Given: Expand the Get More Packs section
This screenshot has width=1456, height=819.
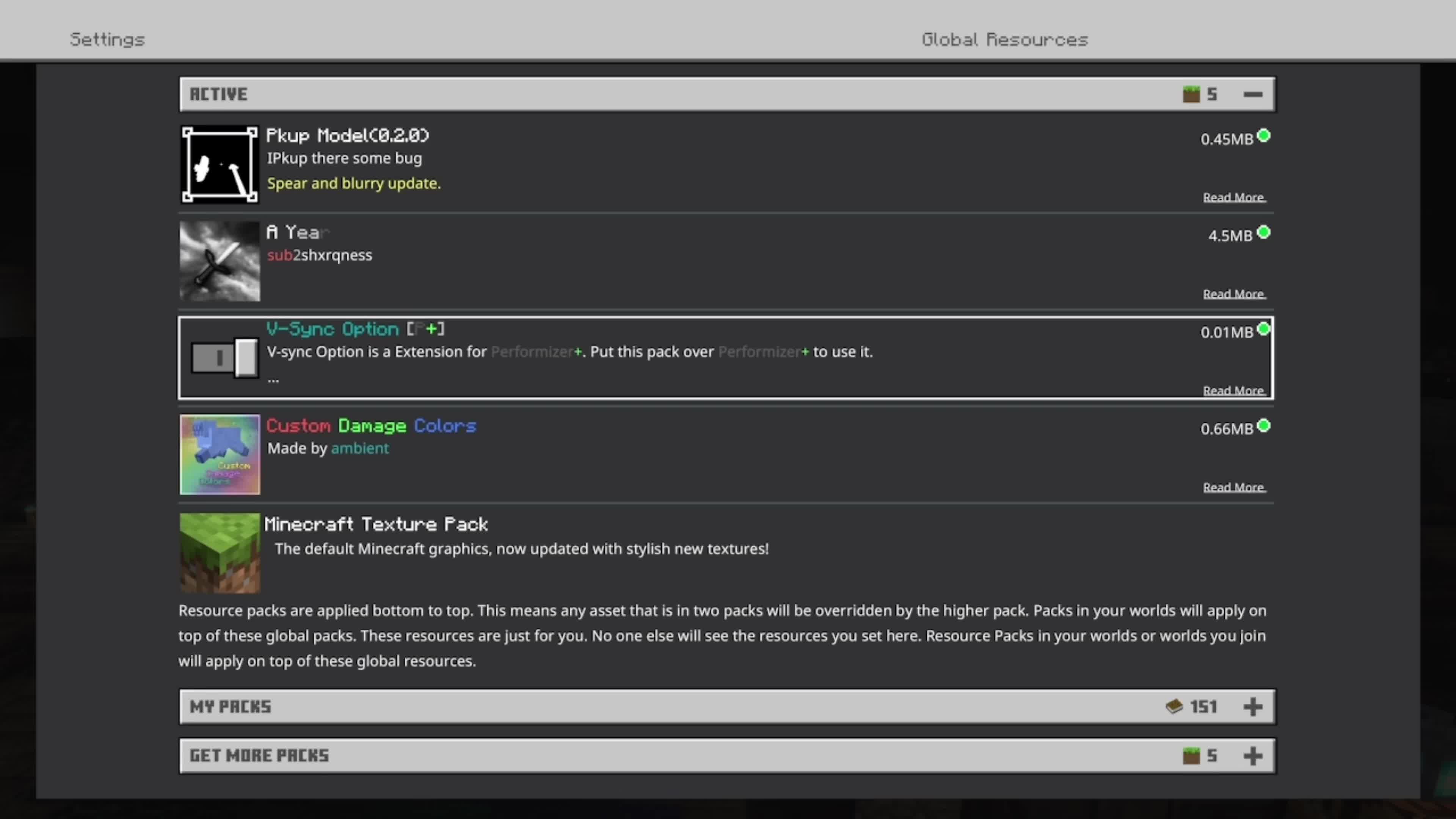Looking at the screenshot, I should pyautogui.click(x=1252, y=756).
